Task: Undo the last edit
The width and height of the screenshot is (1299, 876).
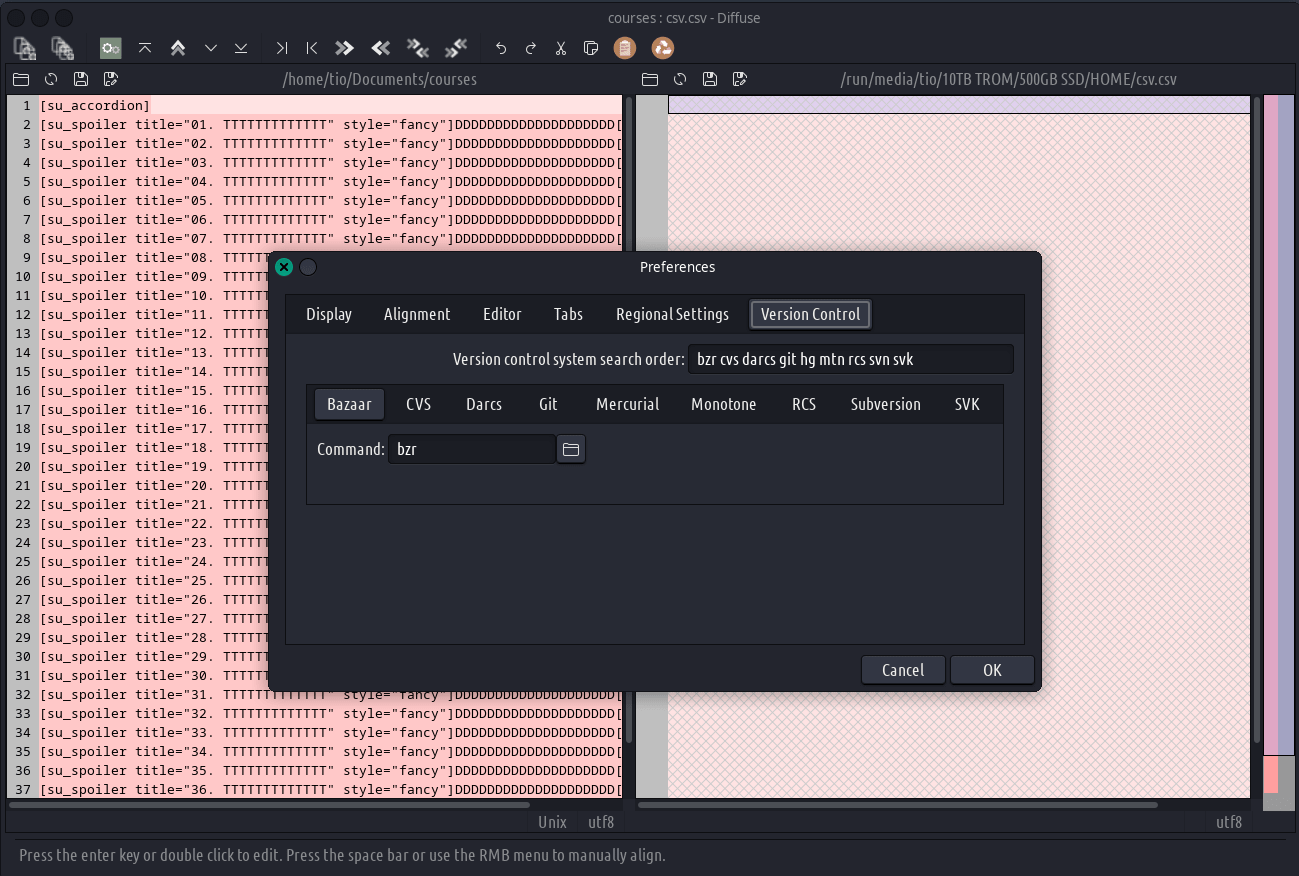Action: pos(501,47)
